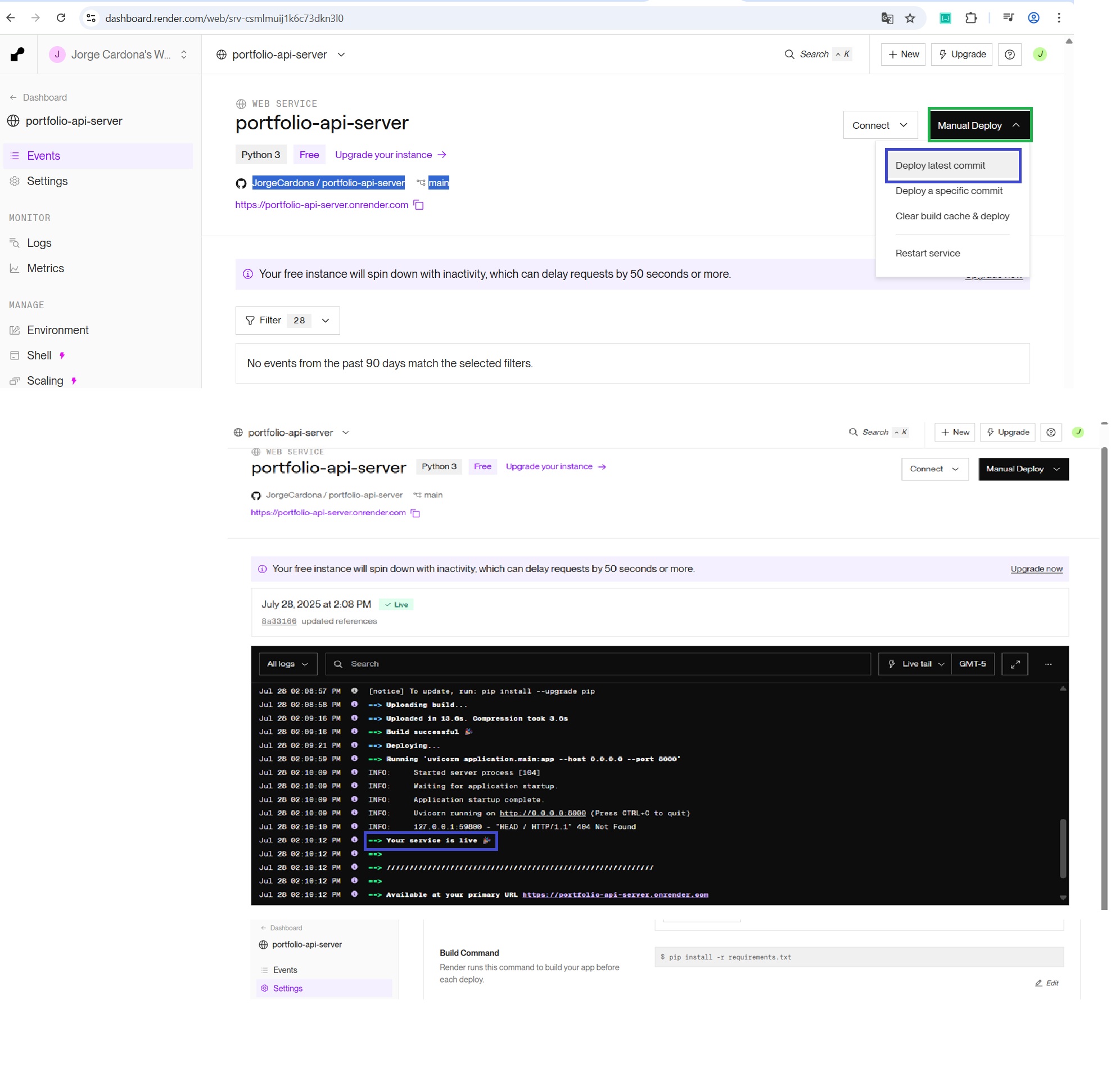The image size is (1120, 1068).
Task: Open Settings in the left sidebar
Action: coord(98,181)
